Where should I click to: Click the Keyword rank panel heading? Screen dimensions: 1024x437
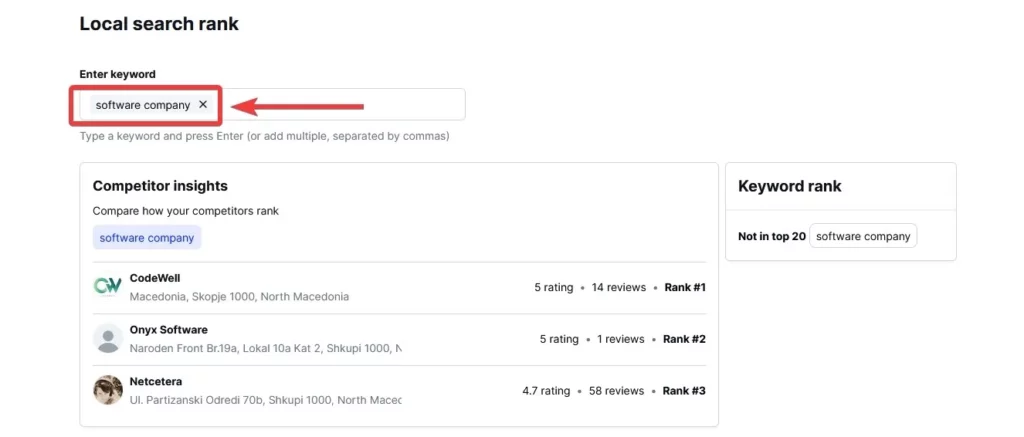point(789,186)
